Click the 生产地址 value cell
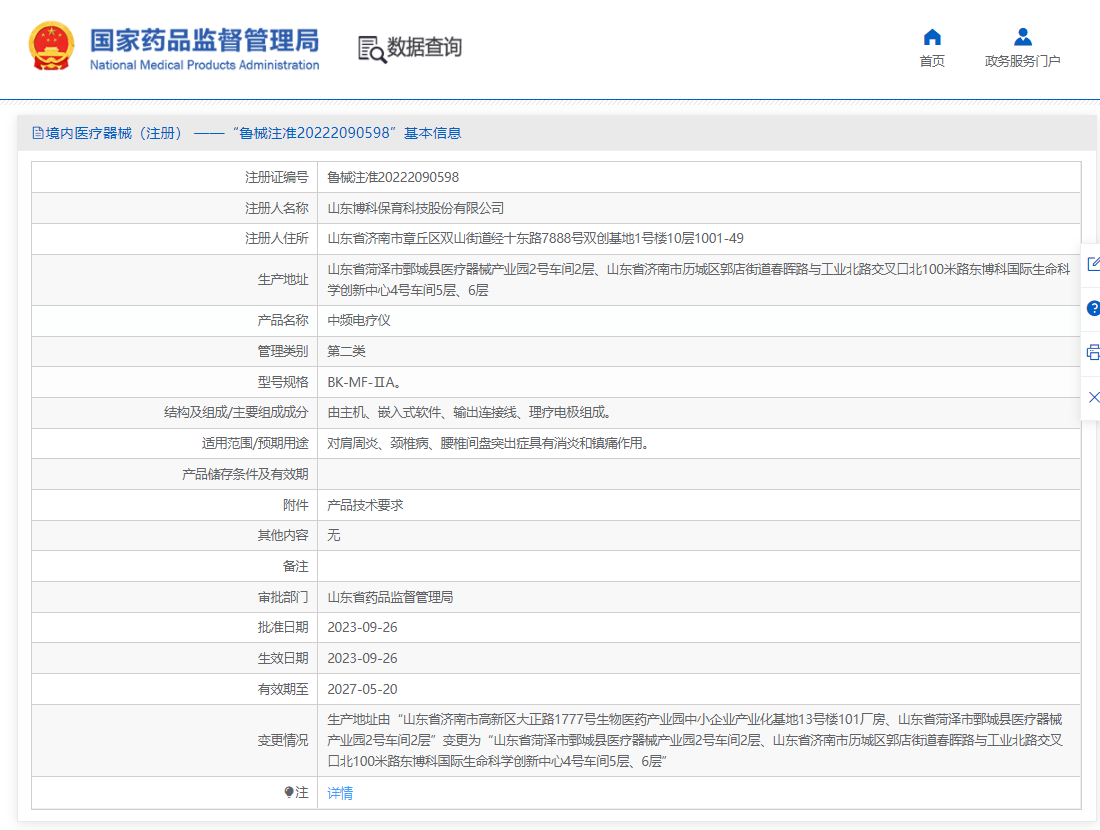 click(x=699, y=280)
